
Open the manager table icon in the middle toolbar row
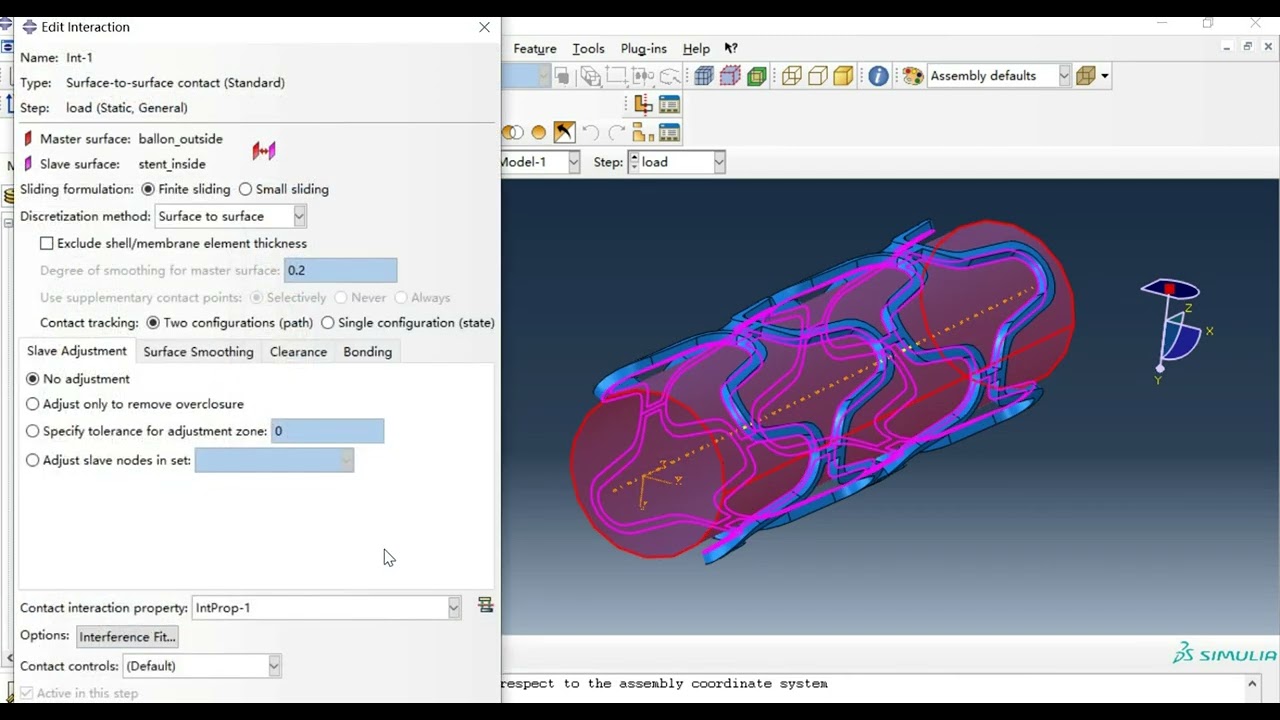click(669, 104)
